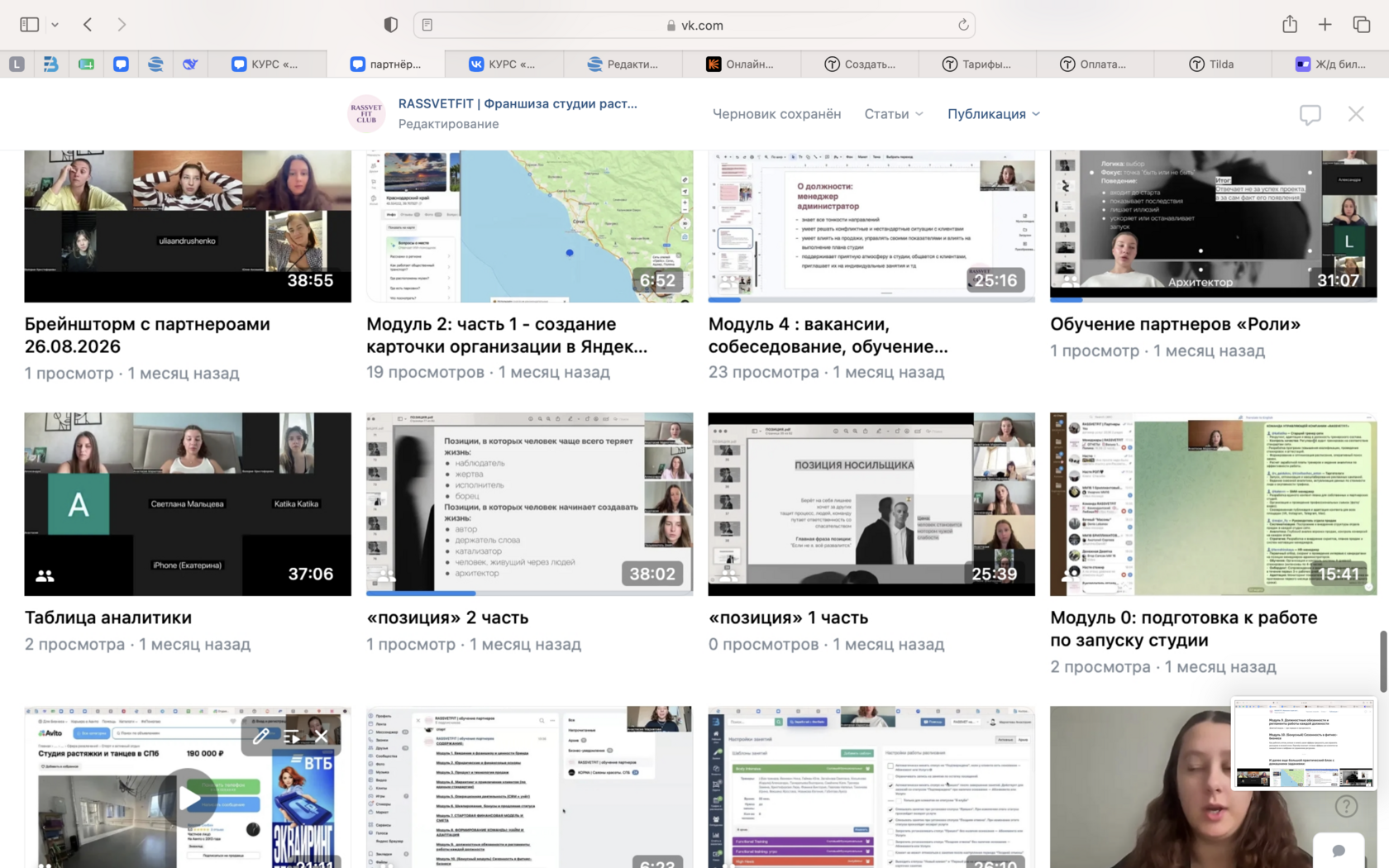The image size is (1389, 868).
Task: Open the "Таблица аналитики" video thumbnail
Action: point(188,504)
